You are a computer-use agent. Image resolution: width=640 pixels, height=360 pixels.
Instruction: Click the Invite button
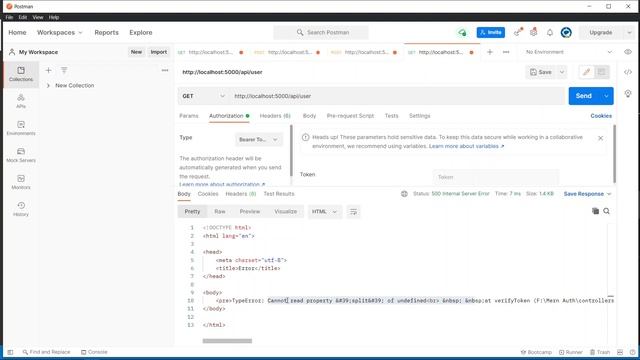point(491,32)
